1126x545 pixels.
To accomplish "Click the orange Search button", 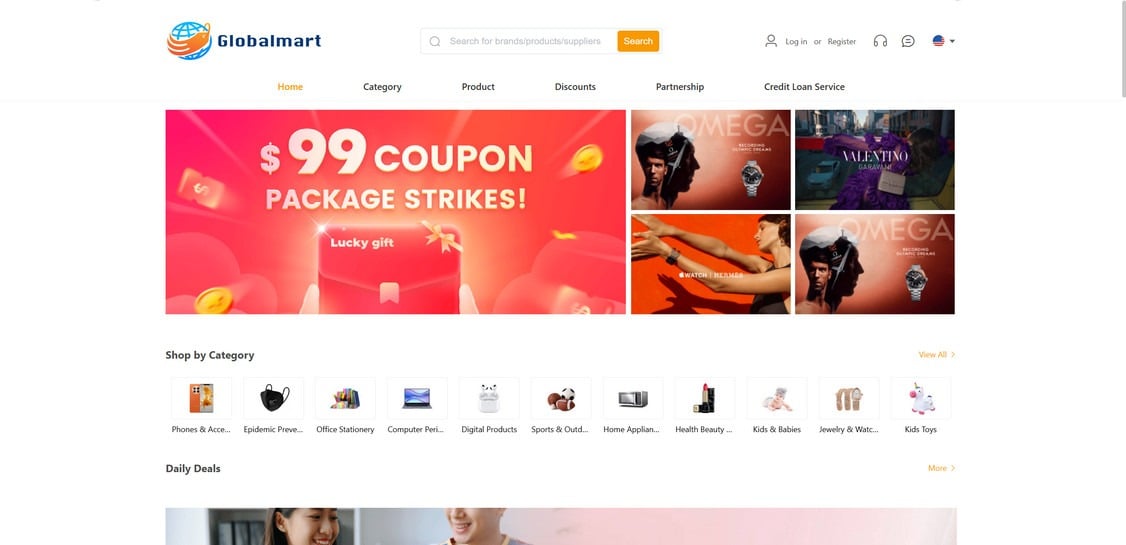I will pos(638,41).
